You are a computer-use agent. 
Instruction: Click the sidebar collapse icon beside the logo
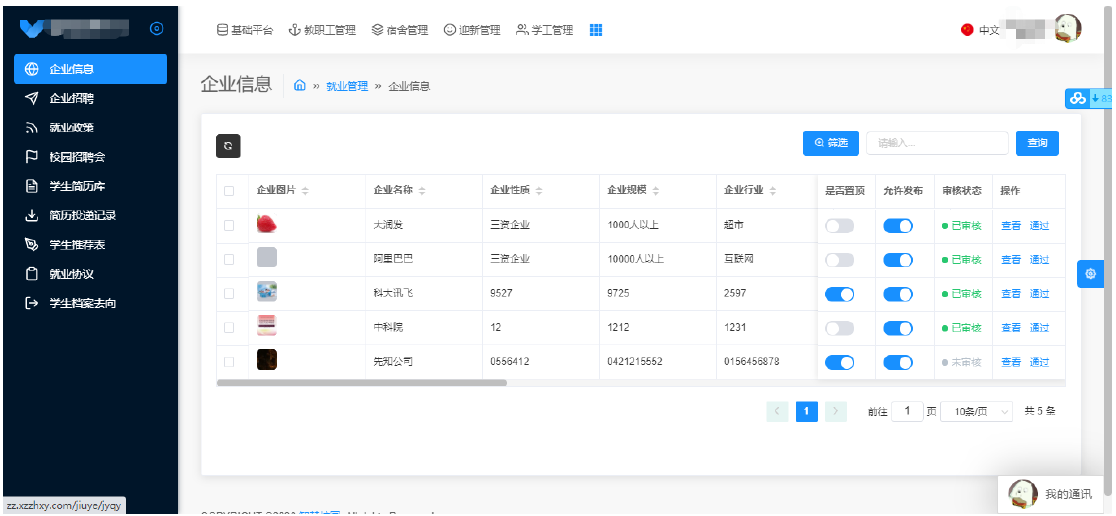155,29
